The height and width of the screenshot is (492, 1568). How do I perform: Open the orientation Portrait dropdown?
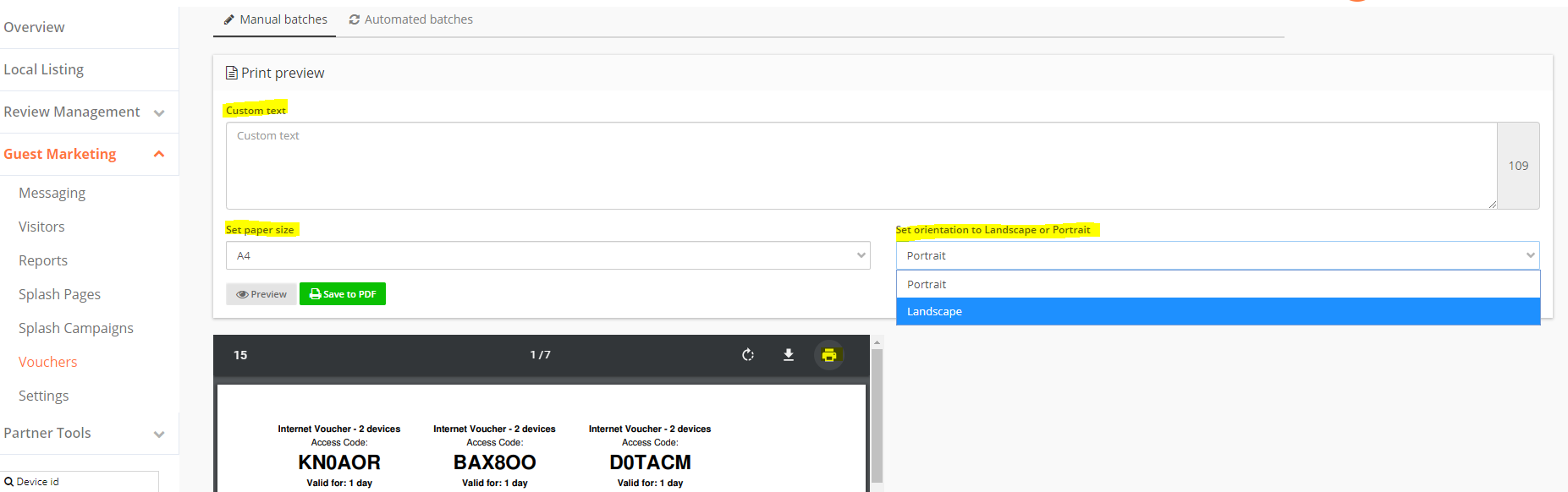[x=1218, y=255]
